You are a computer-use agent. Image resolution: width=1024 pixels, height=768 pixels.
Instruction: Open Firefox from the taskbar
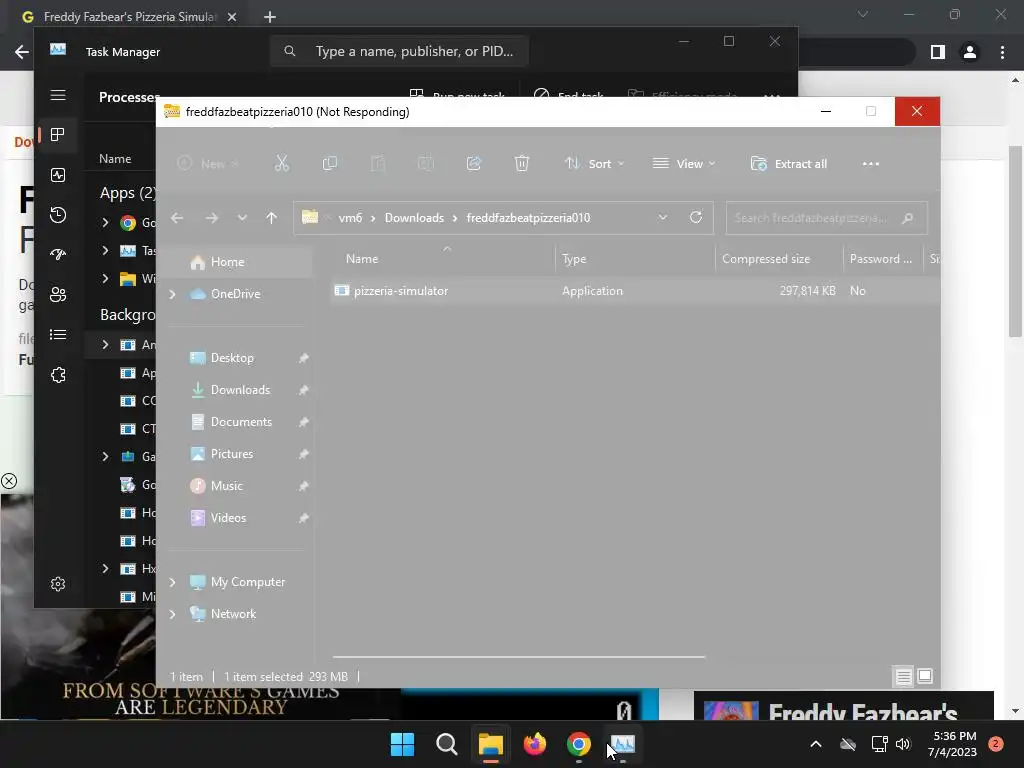[x=535, y=744]
